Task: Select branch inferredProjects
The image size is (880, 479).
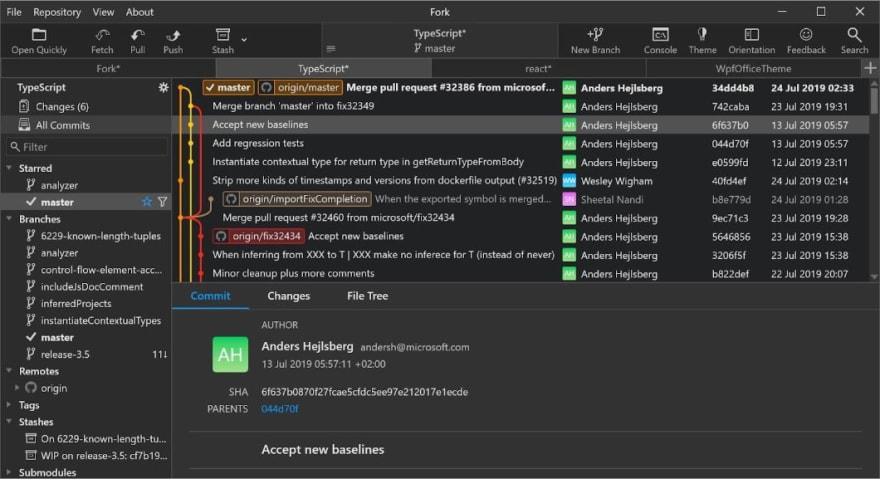Action: click(x=86, y=303)
